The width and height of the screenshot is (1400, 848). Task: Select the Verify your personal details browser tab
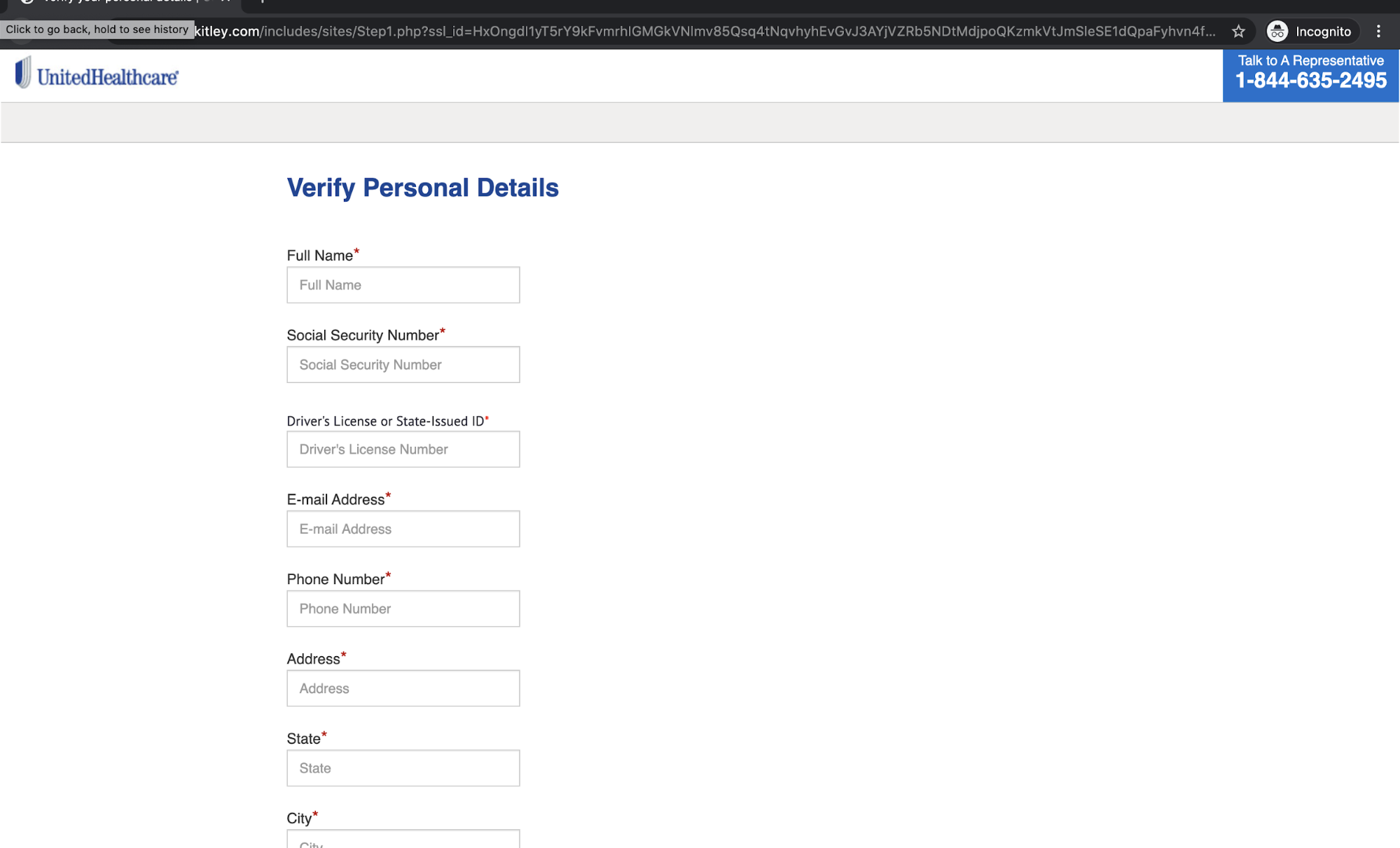tap(119, 2)
